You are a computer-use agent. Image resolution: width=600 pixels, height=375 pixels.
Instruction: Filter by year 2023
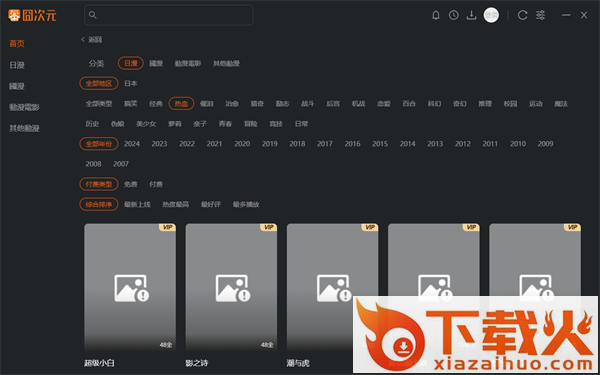point(159,144)
